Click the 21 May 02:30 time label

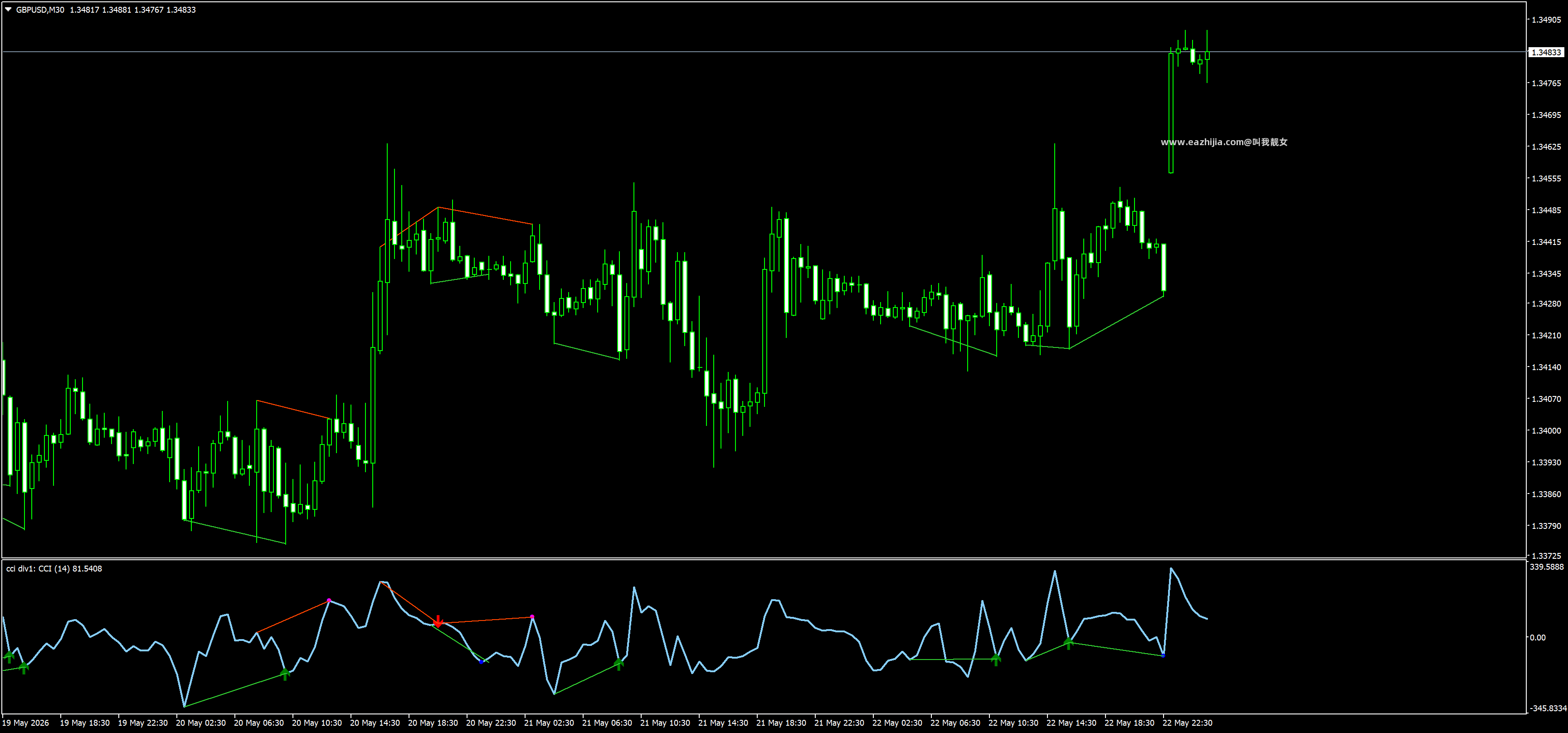(549, 723)
